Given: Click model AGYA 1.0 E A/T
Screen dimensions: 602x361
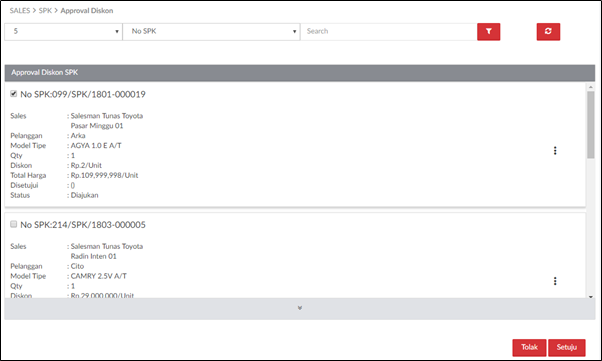Looking at the screenshot, I should click(96, 146).
